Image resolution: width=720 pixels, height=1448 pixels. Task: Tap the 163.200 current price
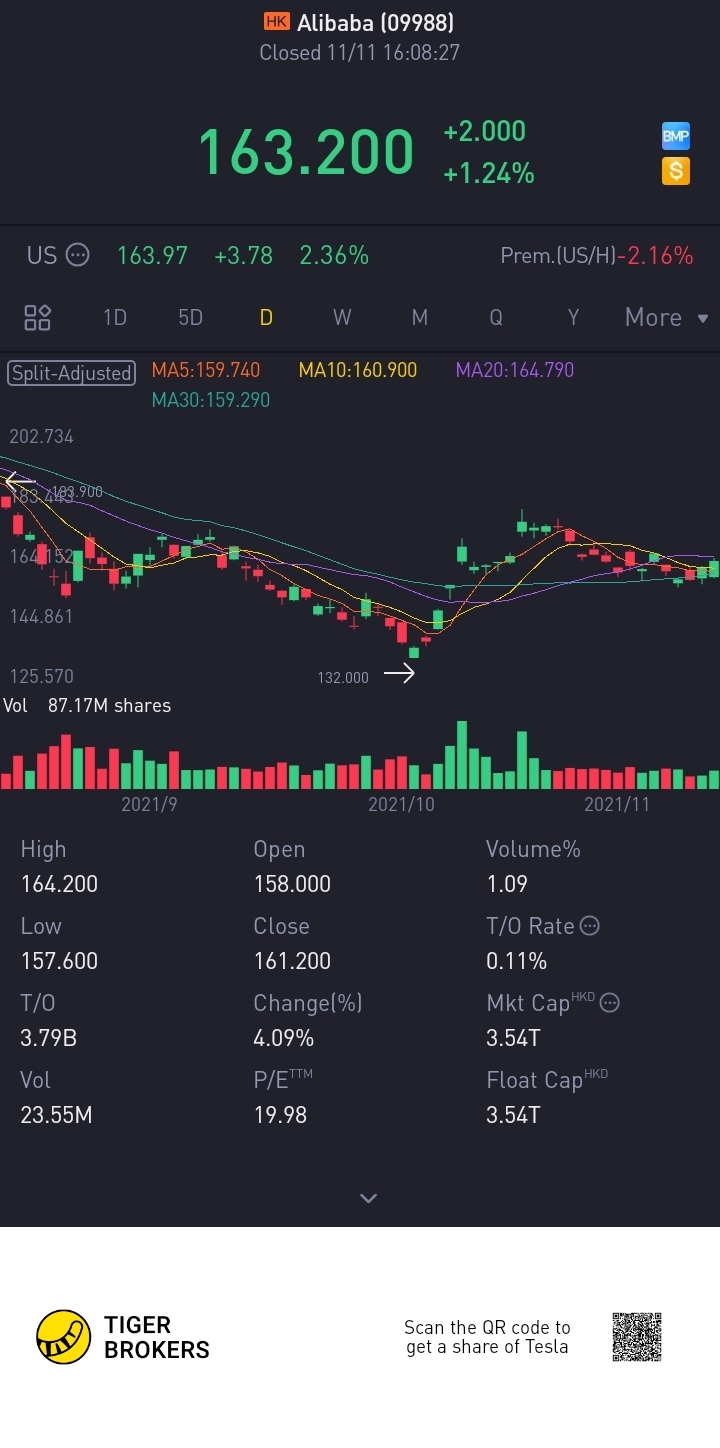point(305,152)
